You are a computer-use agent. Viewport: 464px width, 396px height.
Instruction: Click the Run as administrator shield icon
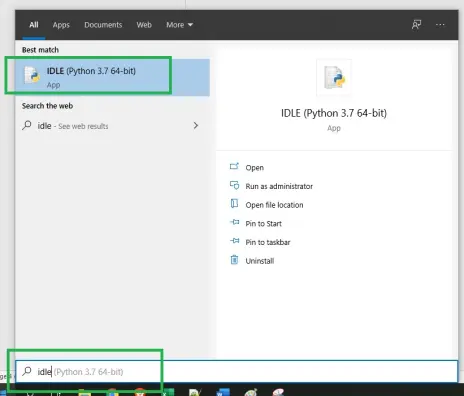234,185
